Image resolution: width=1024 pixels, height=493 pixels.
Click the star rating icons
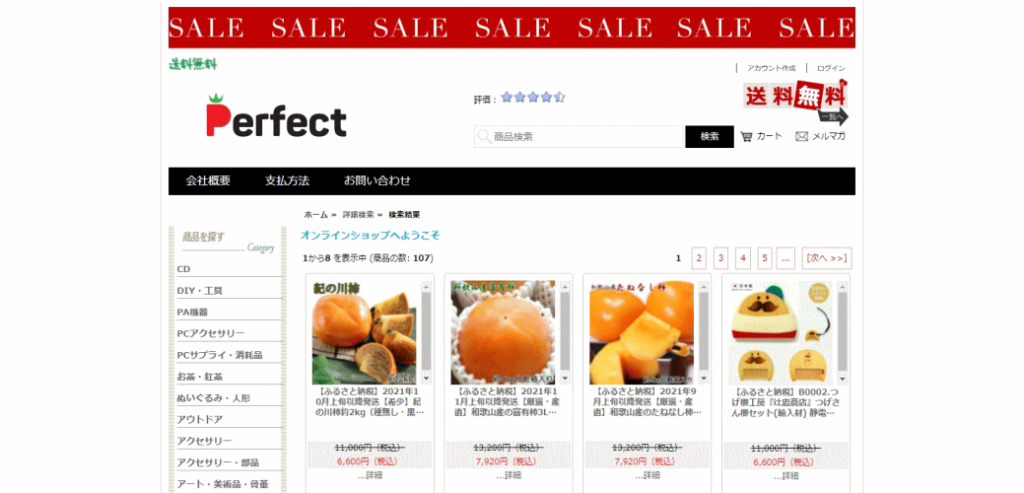pyautogui.click(x=533, y=97)
